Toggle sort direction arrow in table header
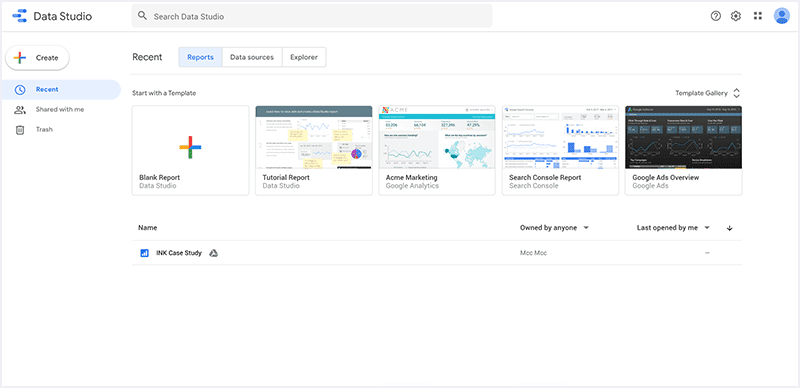Image resolution: width=800 pixels, height=388 pixels. [x=730, y=228]
